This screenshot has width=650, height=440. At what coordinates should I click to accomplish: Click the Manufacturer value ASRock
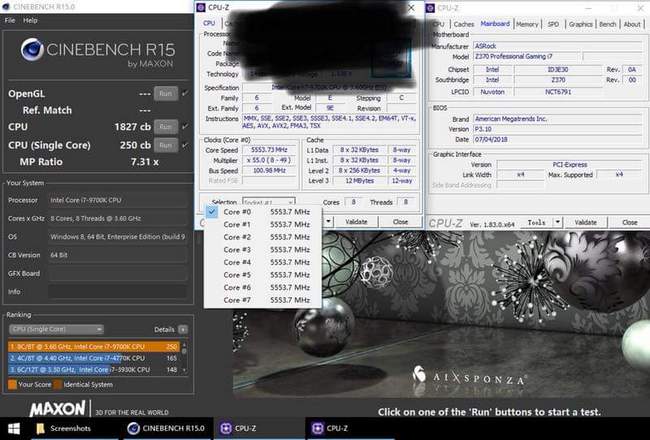click(x=557, y=46)
